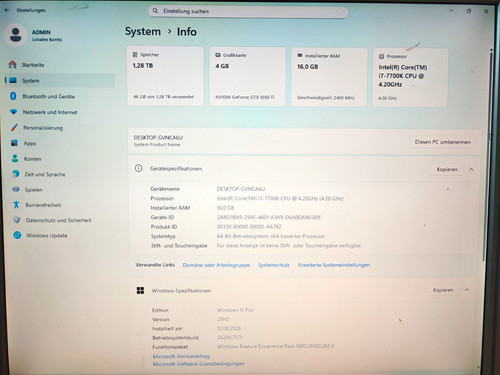Click the Apps icon in sidebar
500x375 pixels.
(x=14, y=143)
